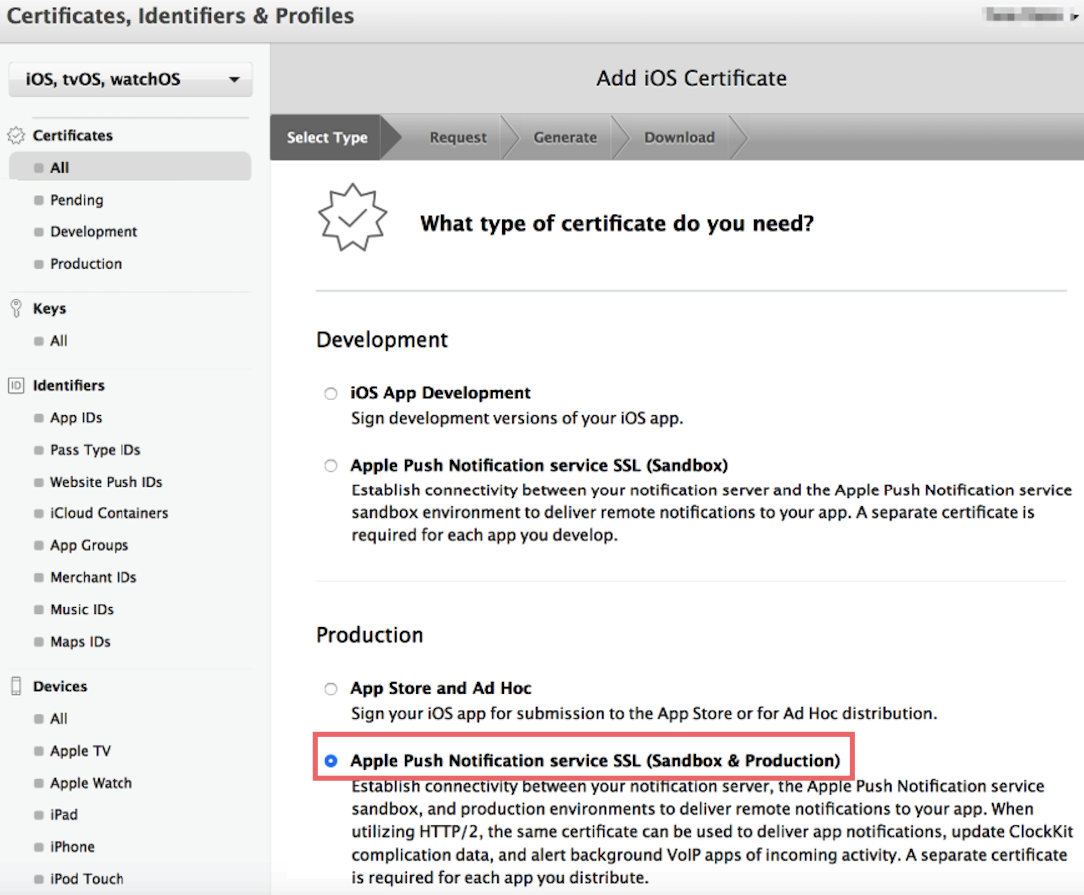Open App Groups
The width and height of the screenshot is (1084, 895).
tap(88, 545)
